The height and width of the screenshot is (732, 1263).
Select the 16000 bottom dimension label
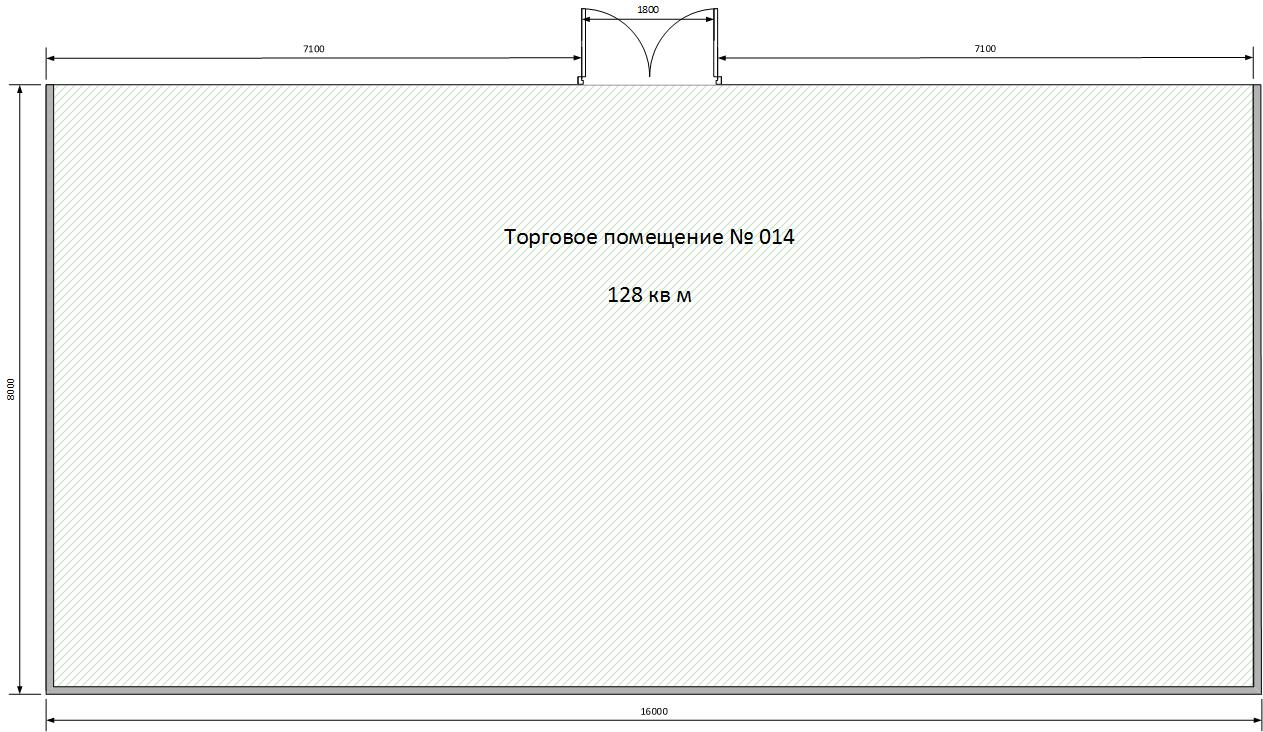click(654, 712)
